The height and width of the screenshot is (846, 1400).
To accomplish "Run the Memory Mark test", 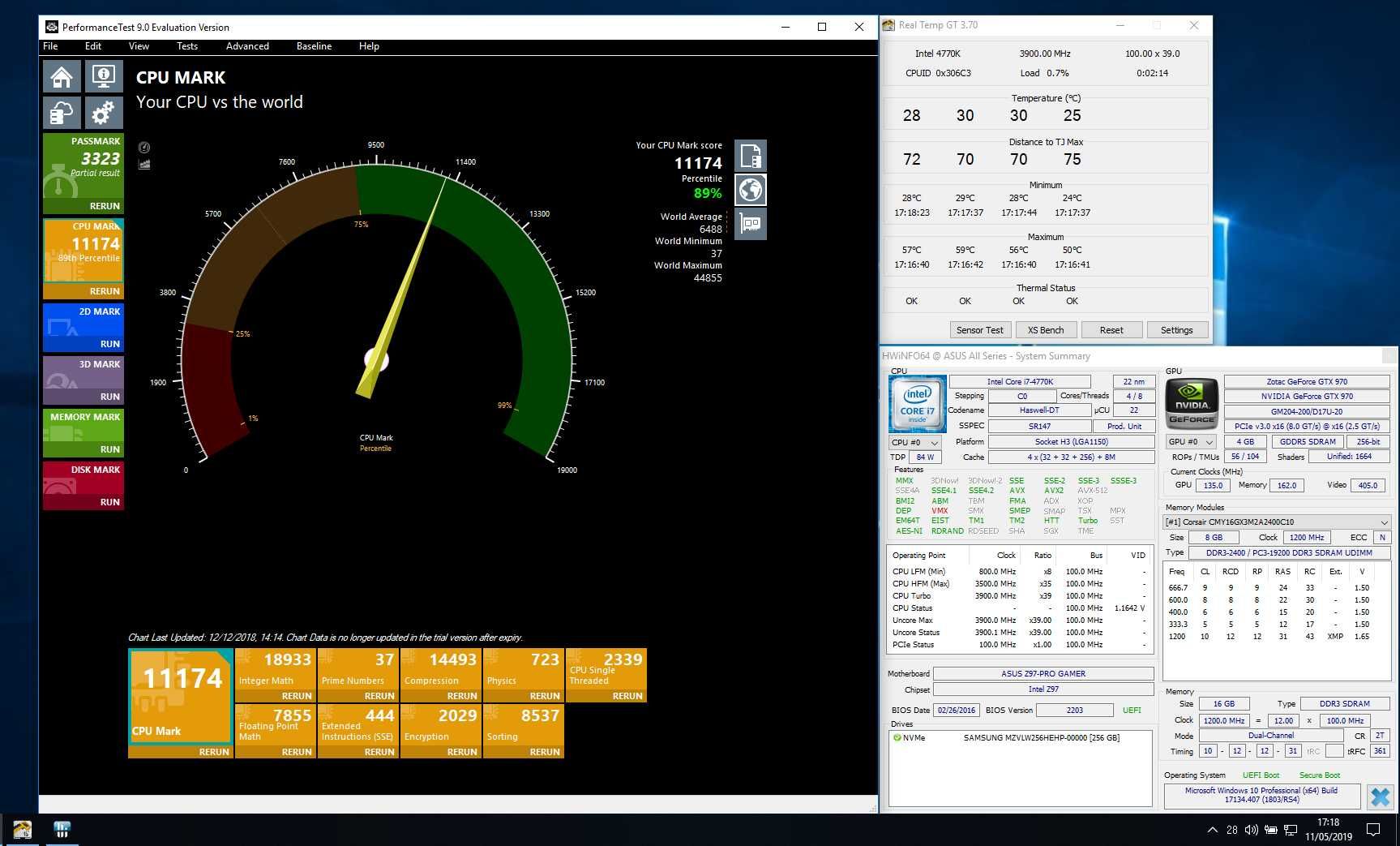I will click(109, 449).
